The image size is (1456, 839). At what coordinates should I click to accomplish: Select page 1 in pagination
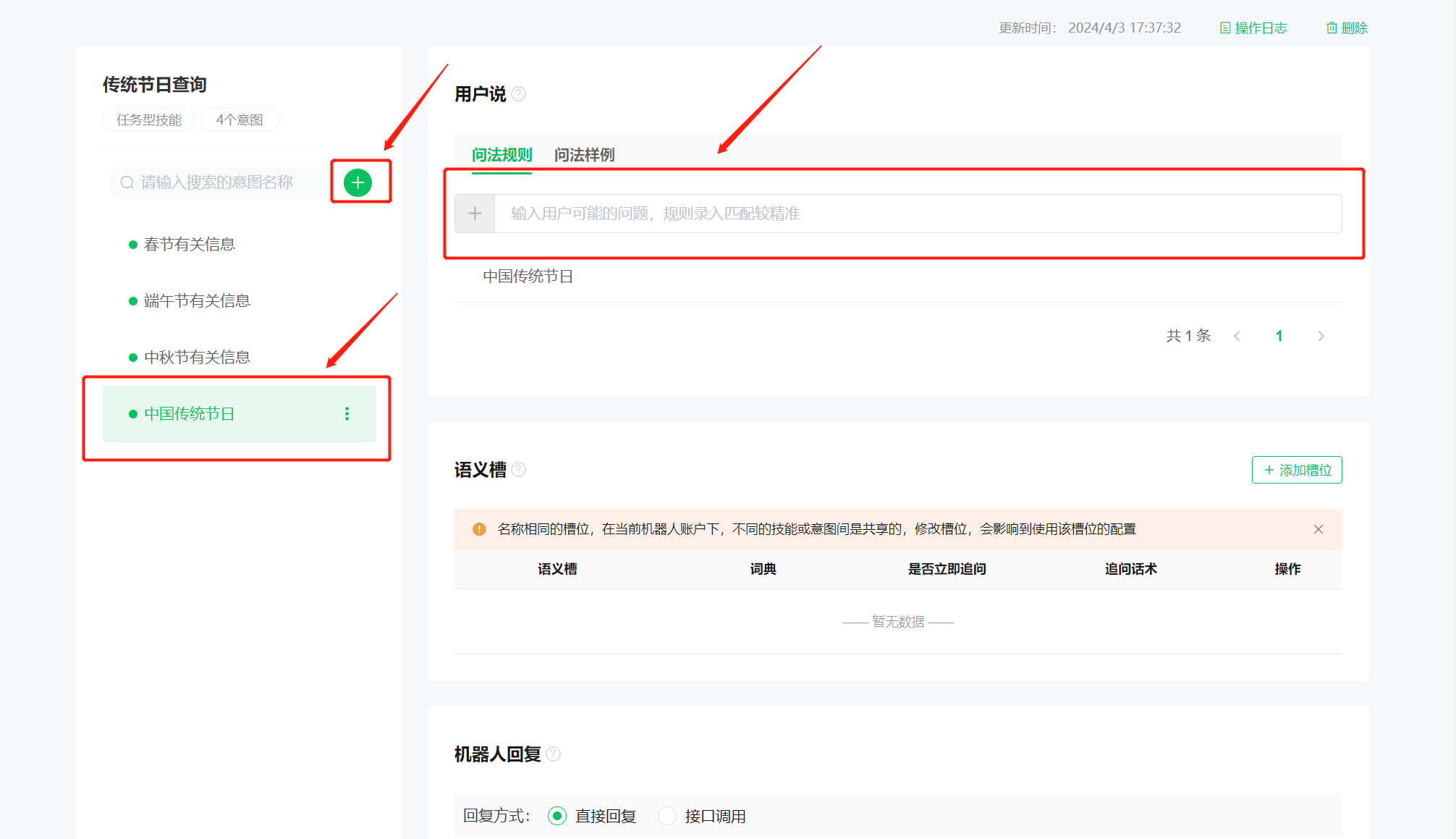click(x=1279, y=336)
